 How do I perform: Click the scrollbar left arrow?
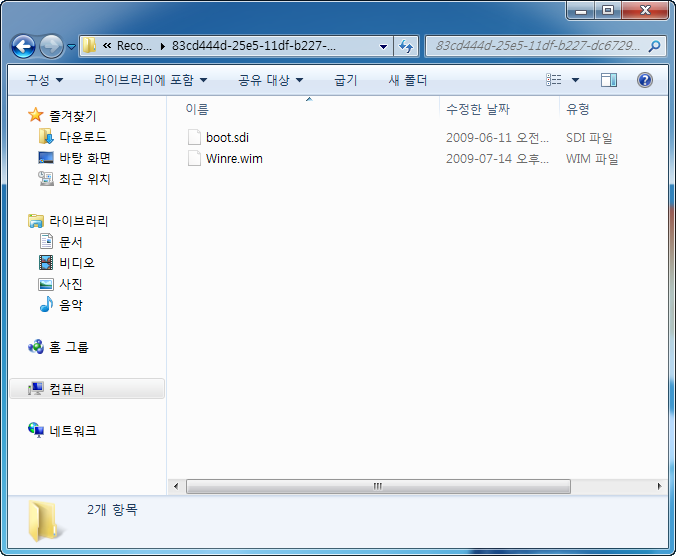click(175, 487)
